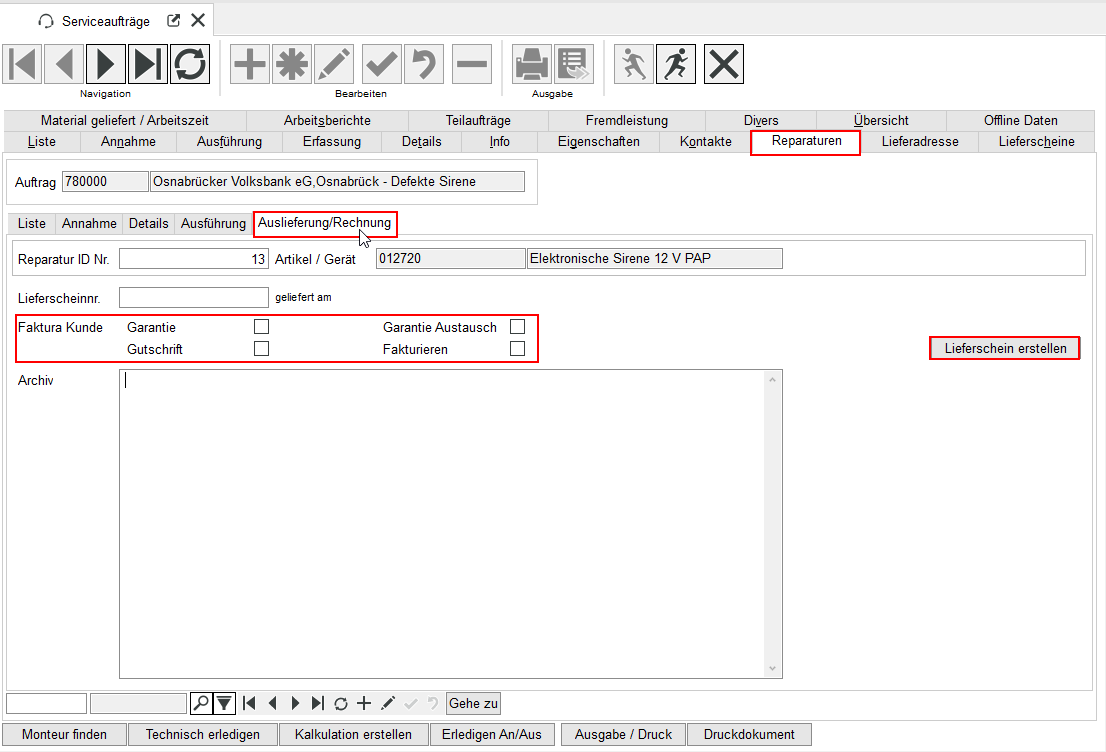
Task: Open the Arbeitsberichte tab
Action: pyautogui.click(x=327, y=120)
